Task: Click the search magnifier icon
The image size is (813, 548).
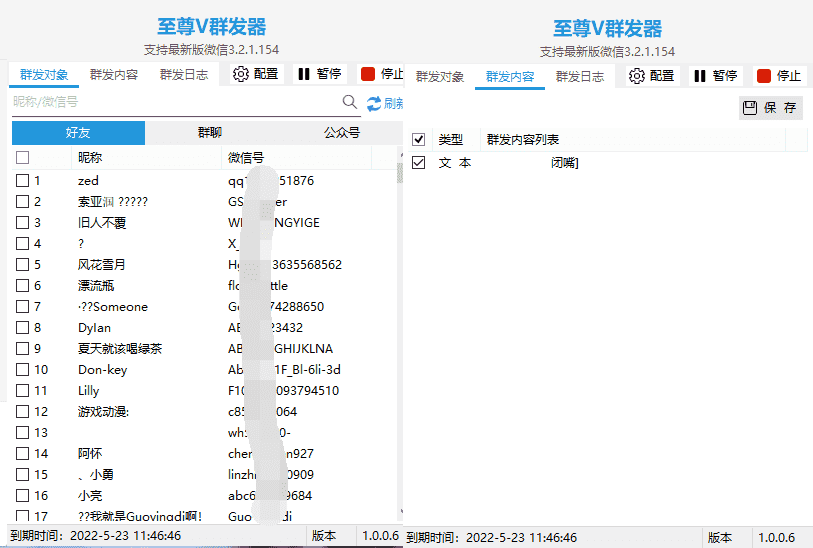Action: point(350,102)
